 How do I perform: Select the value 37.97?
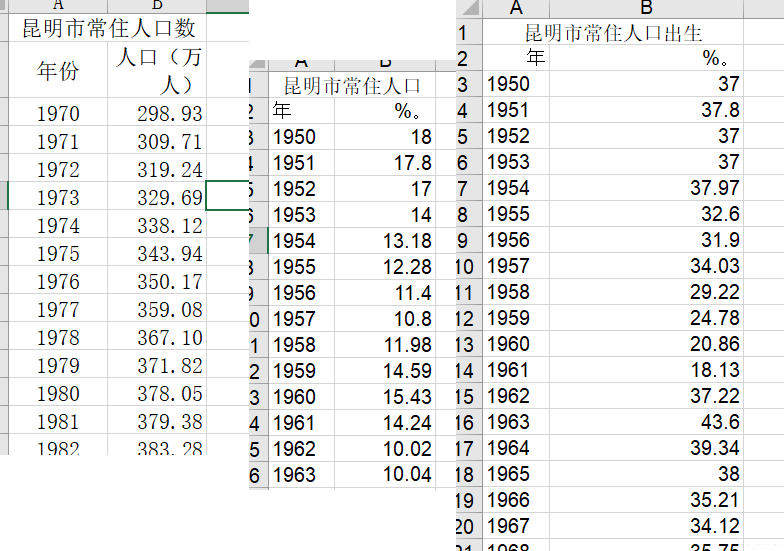coord(646,188)
